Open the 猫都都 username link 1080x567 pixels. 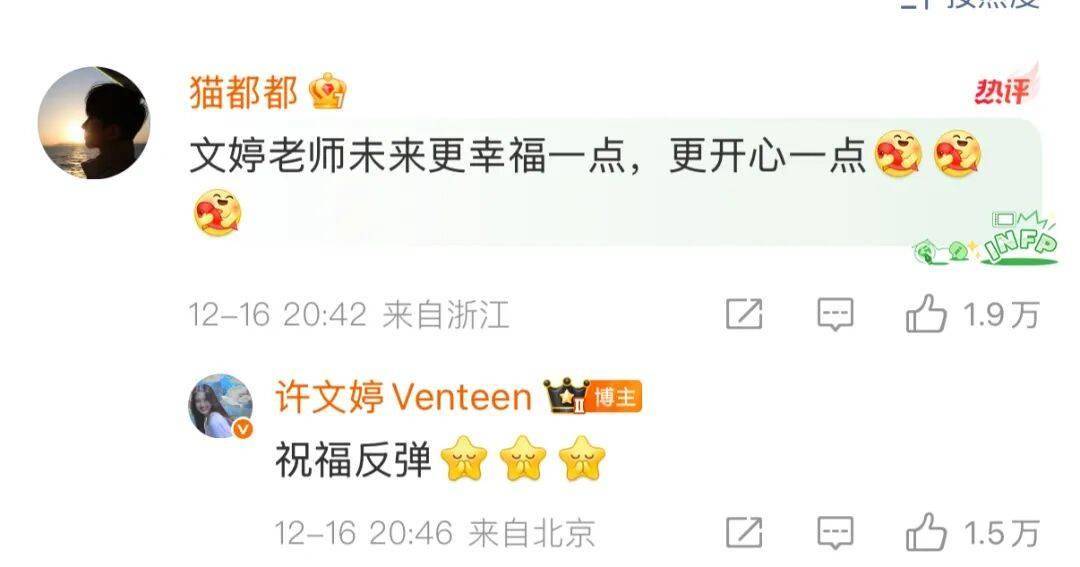[244, 92]
